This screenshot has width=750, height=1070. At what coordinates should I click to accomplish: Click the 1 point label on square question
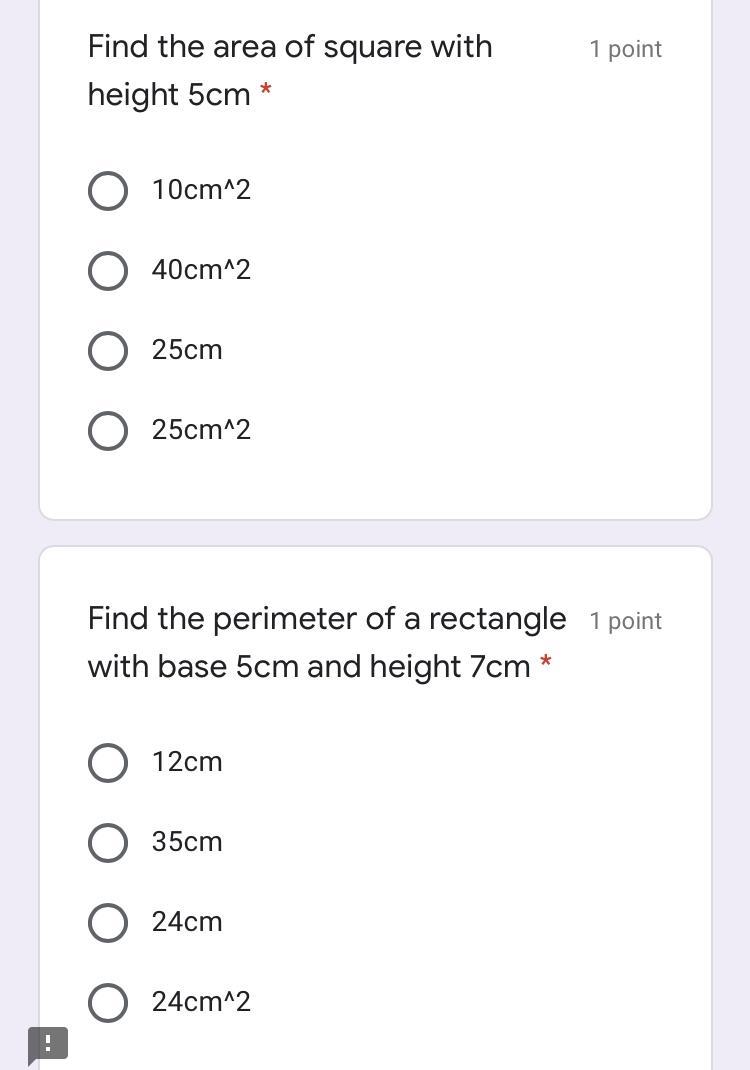pos(625,49)
